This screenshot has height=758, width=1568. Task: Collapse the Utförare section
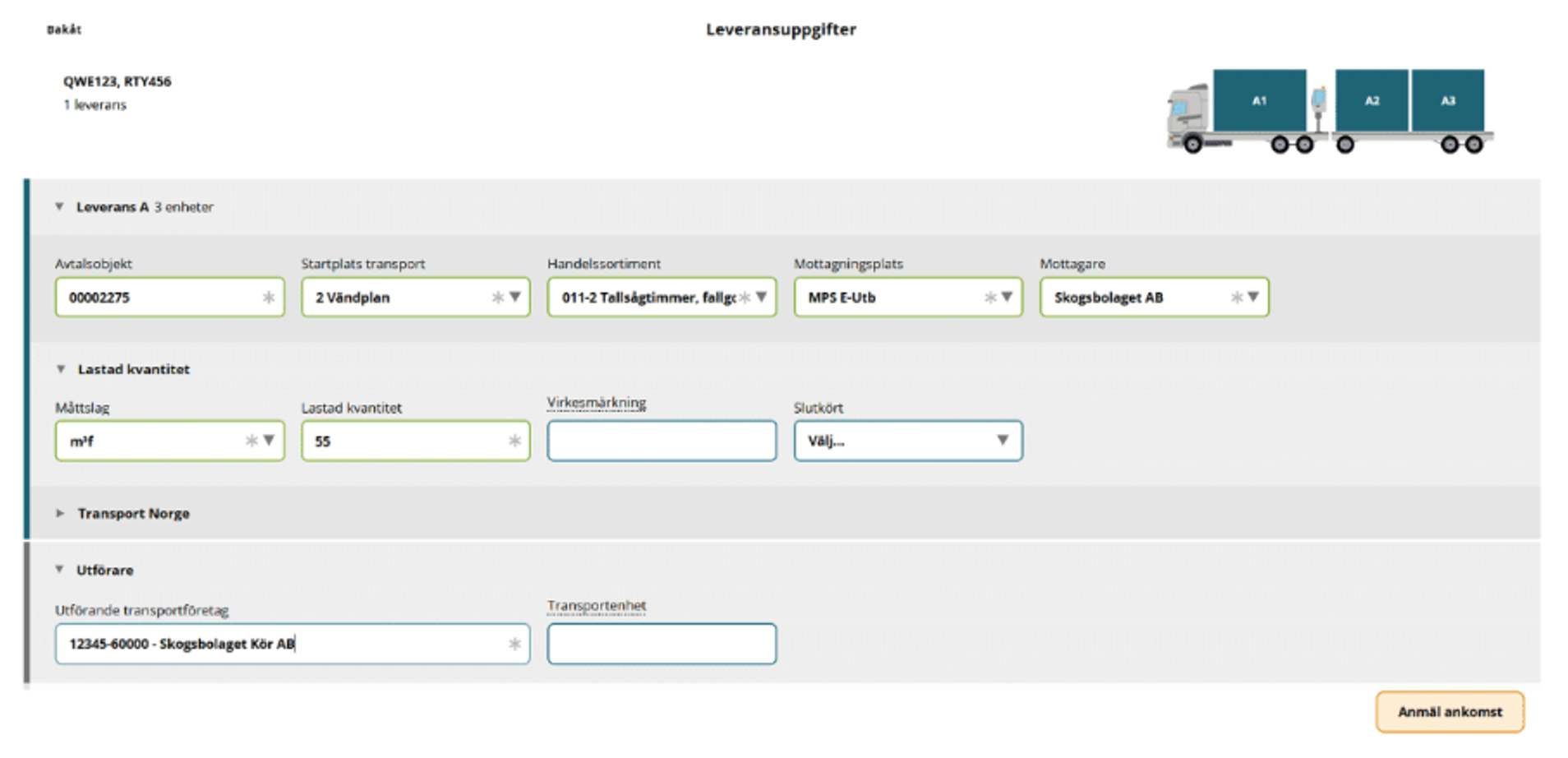pyautogui.click(x=59, y=569)
